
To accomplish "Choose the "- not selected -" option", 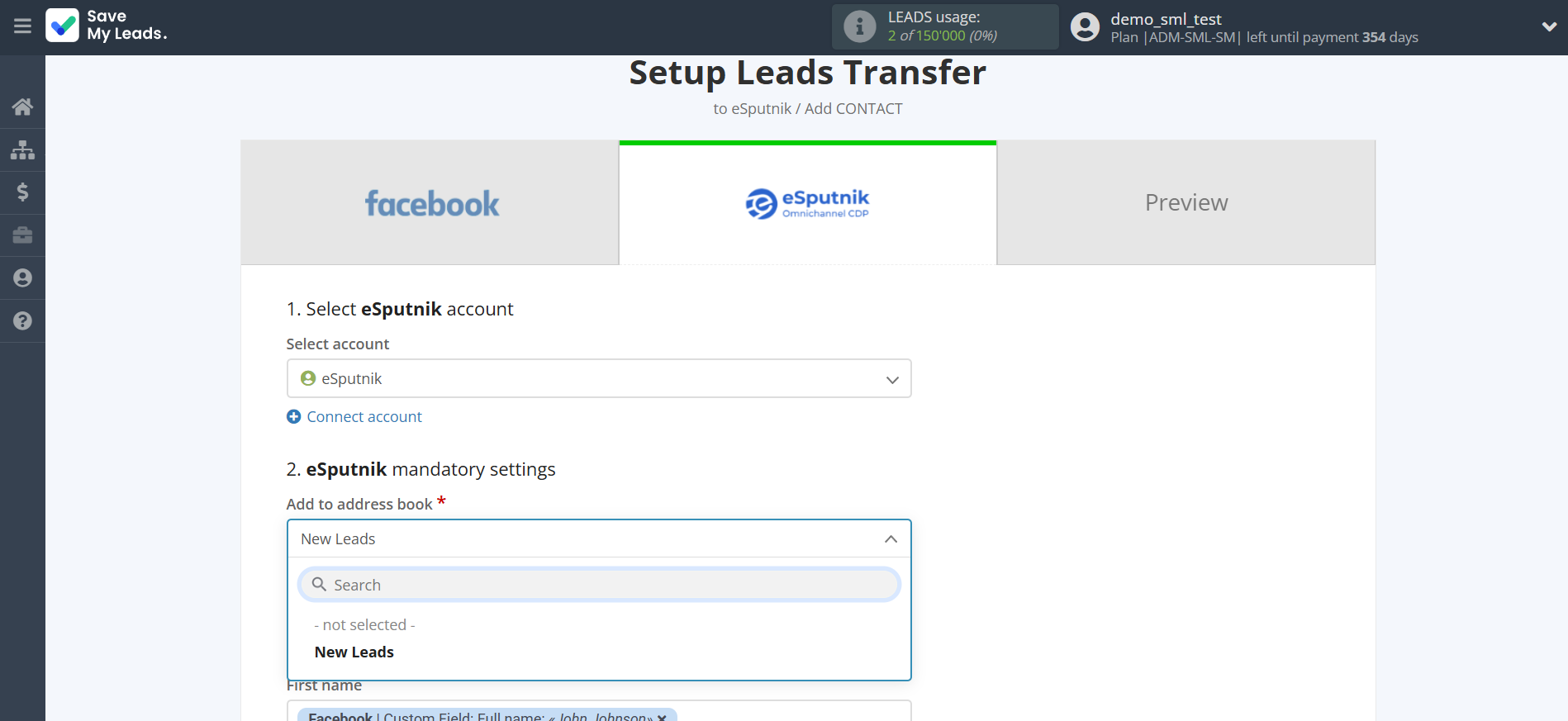I will (x=364, y=625).
